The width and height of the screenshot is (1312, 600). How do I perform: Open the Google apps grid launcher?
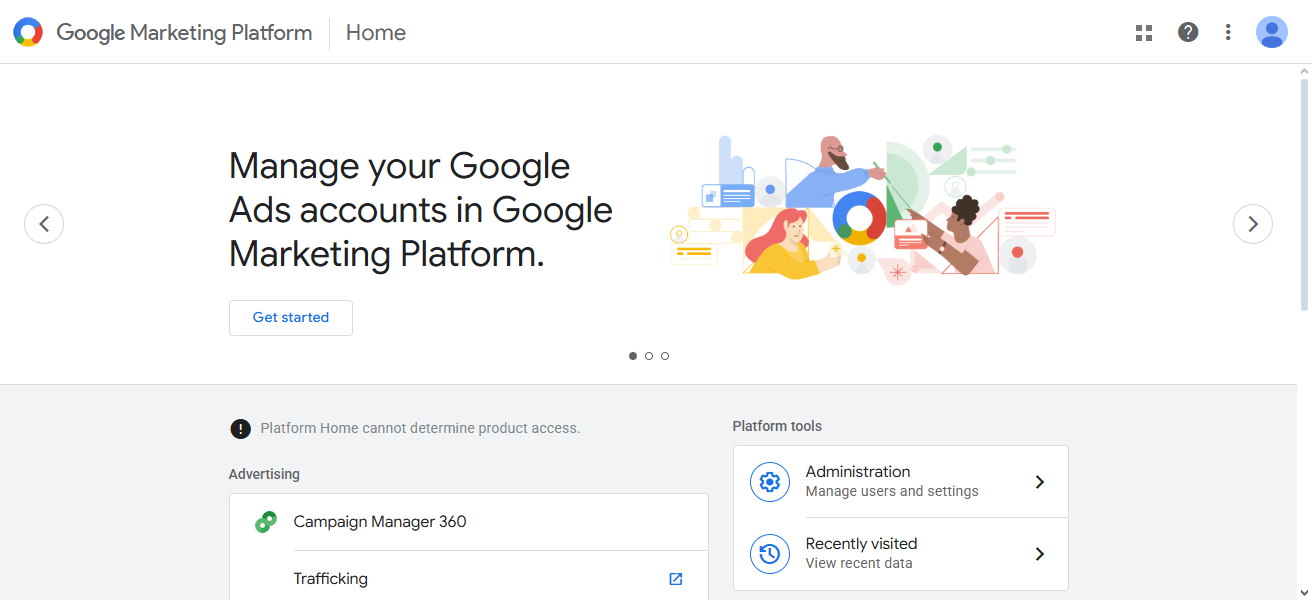pyautogui.click(x=1143, y=32)
